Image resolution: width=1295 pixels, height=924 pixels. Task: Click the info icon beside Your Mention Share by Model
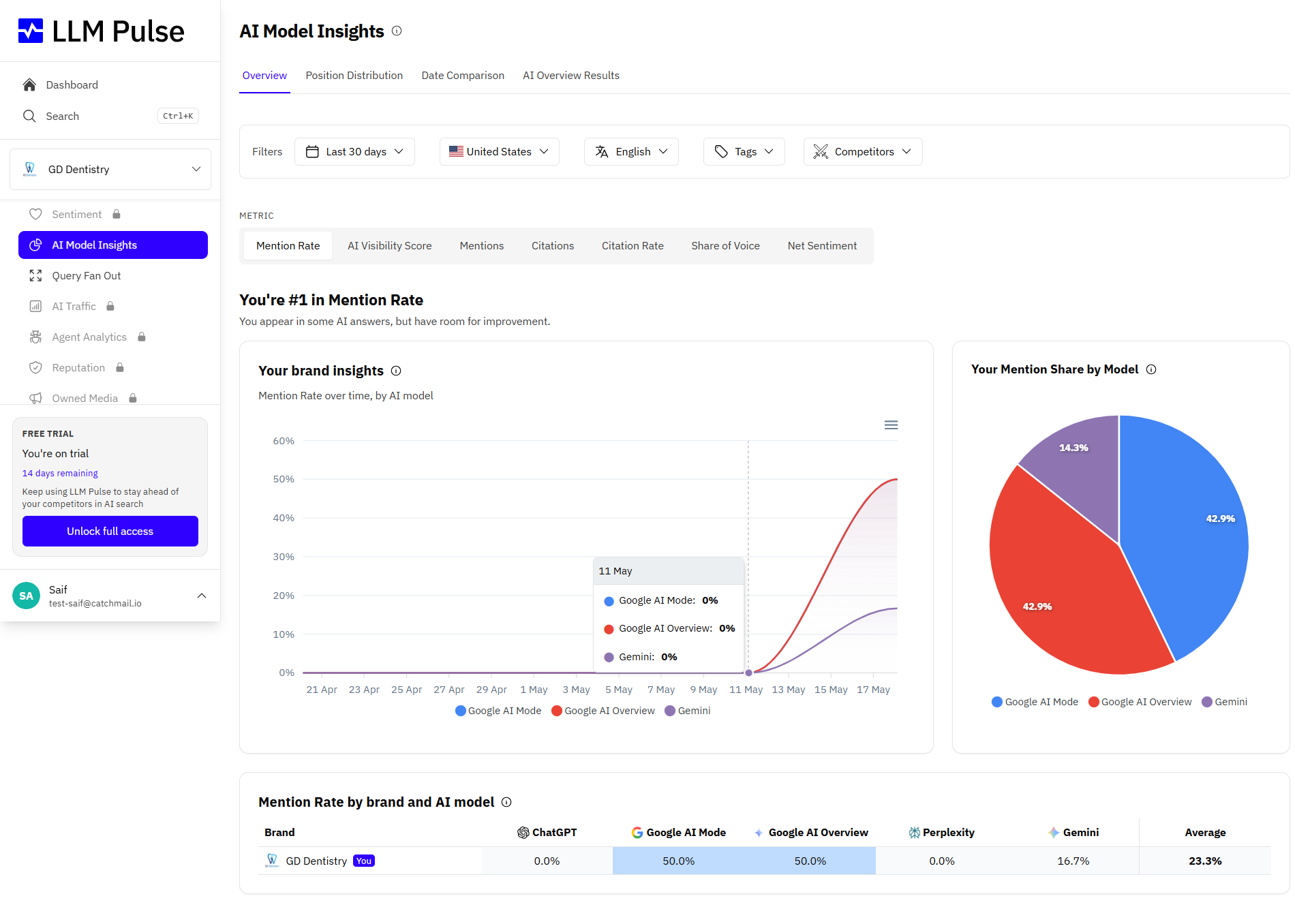pyautogui.click(x=1151, y=369)
